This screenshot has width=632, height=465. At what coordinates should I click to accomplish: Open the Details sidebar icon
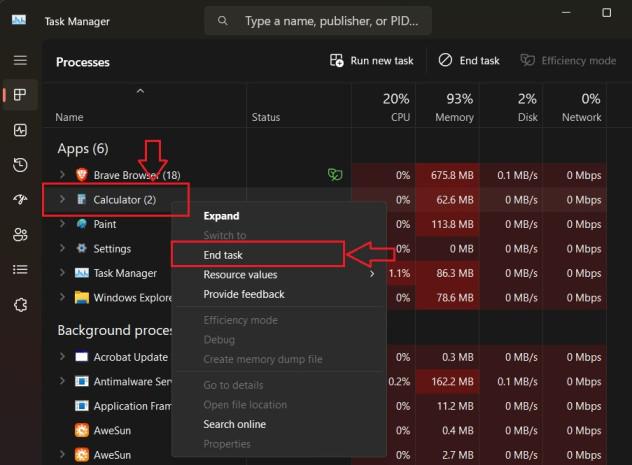(x=20, y=270)
